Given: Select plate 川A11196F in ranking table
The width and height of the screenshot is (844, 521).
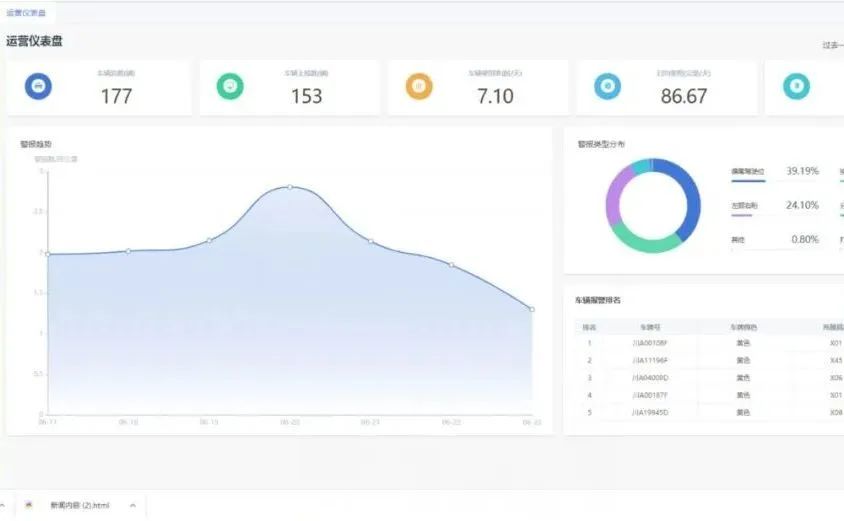Looking at the screenshot, I should [x=650, y=360].
